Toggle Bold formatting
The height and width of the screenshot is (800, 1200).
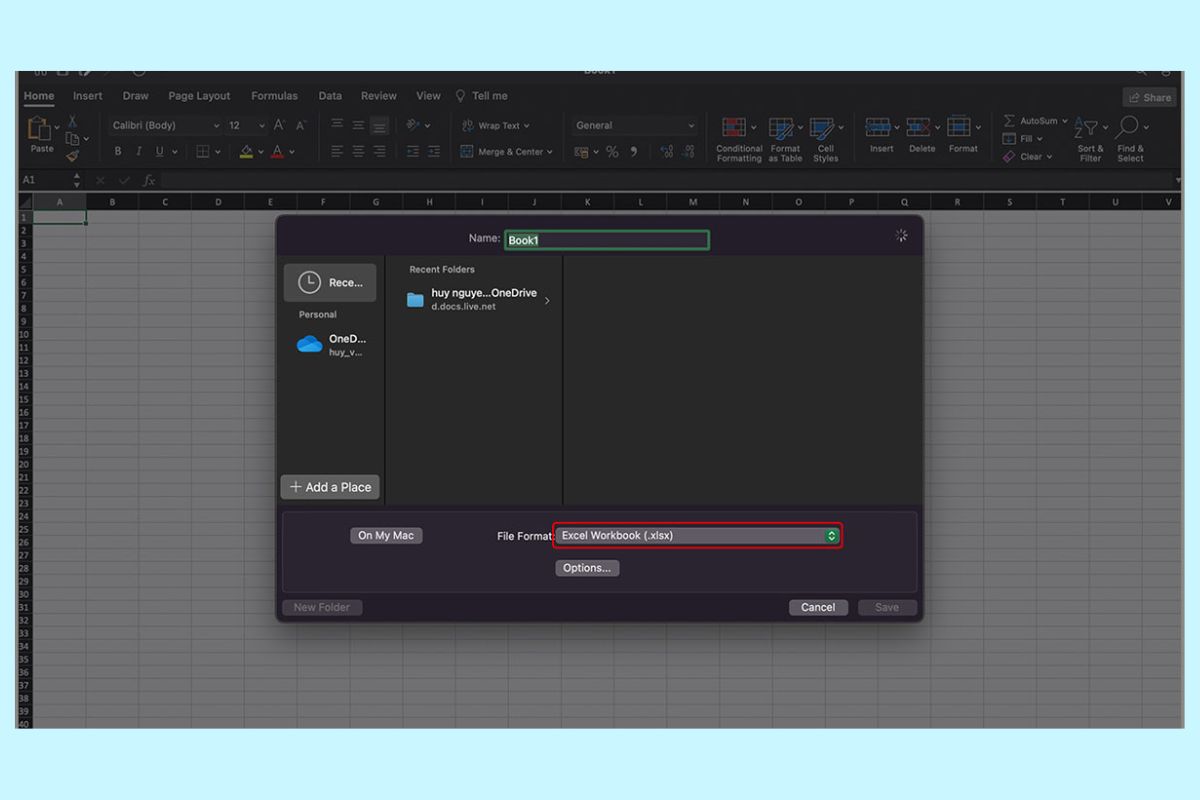coord(118,152)
